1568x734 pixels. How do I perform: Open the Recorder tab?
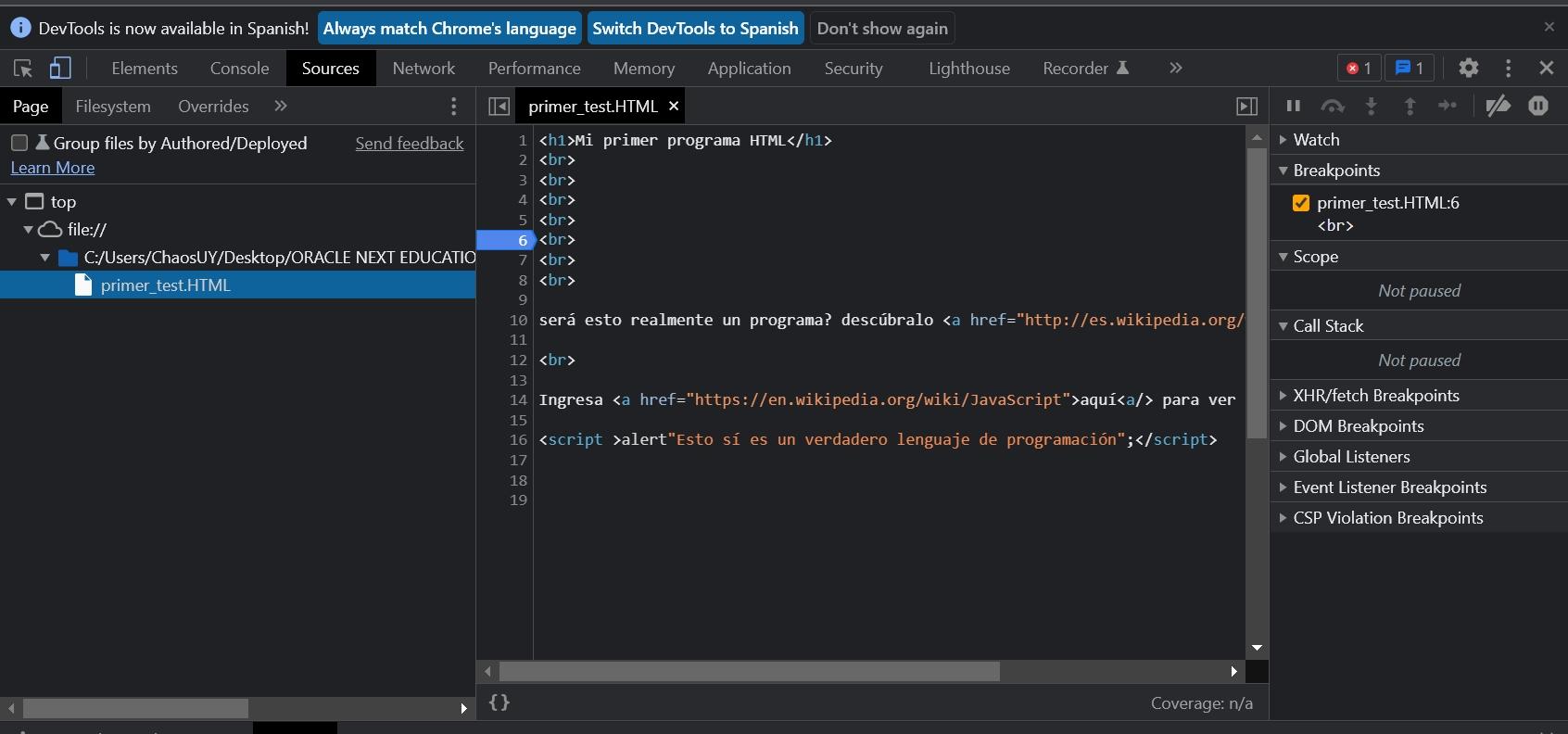(1085, 68)
